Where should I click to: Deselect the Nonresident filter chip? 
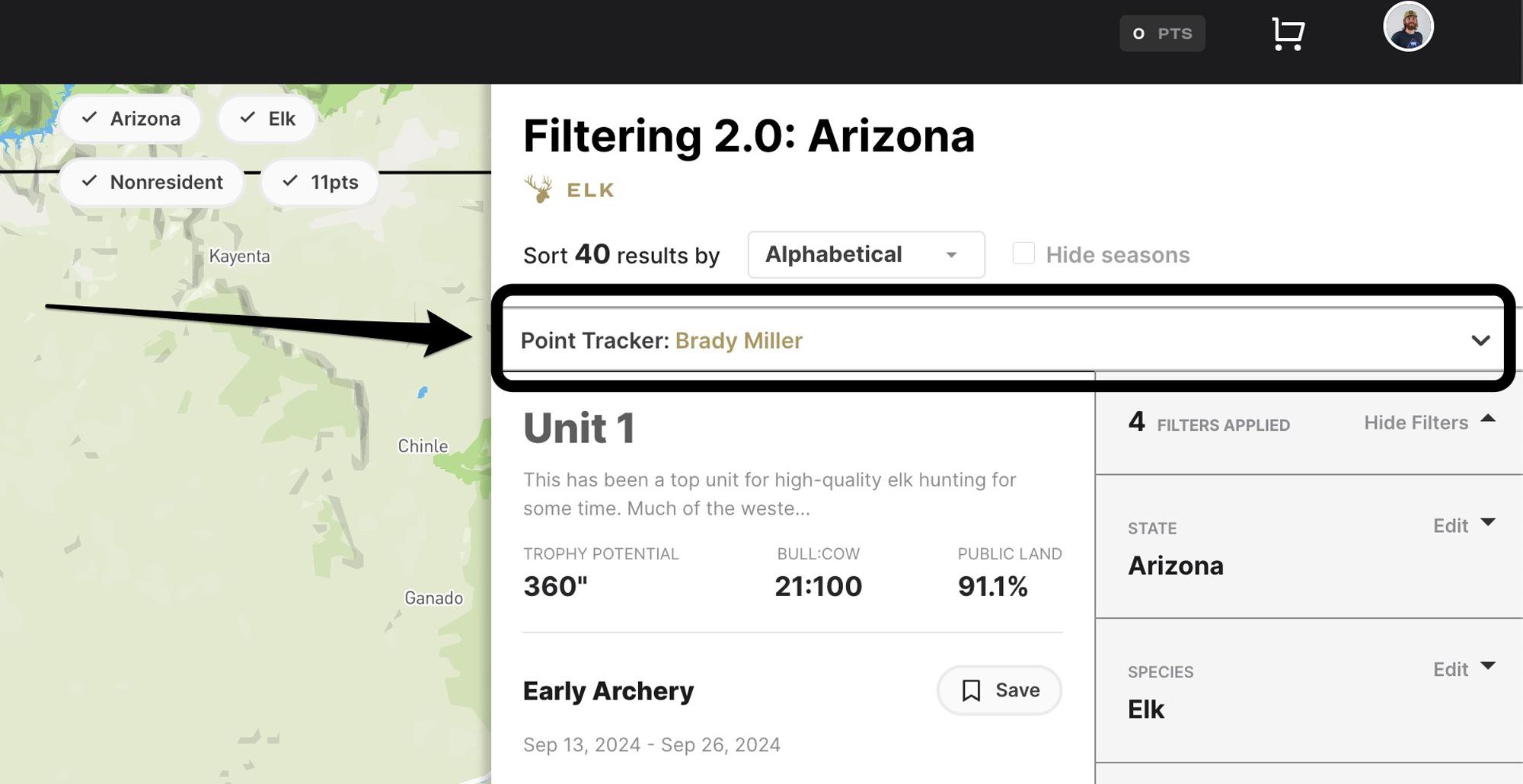click(151, 182)
